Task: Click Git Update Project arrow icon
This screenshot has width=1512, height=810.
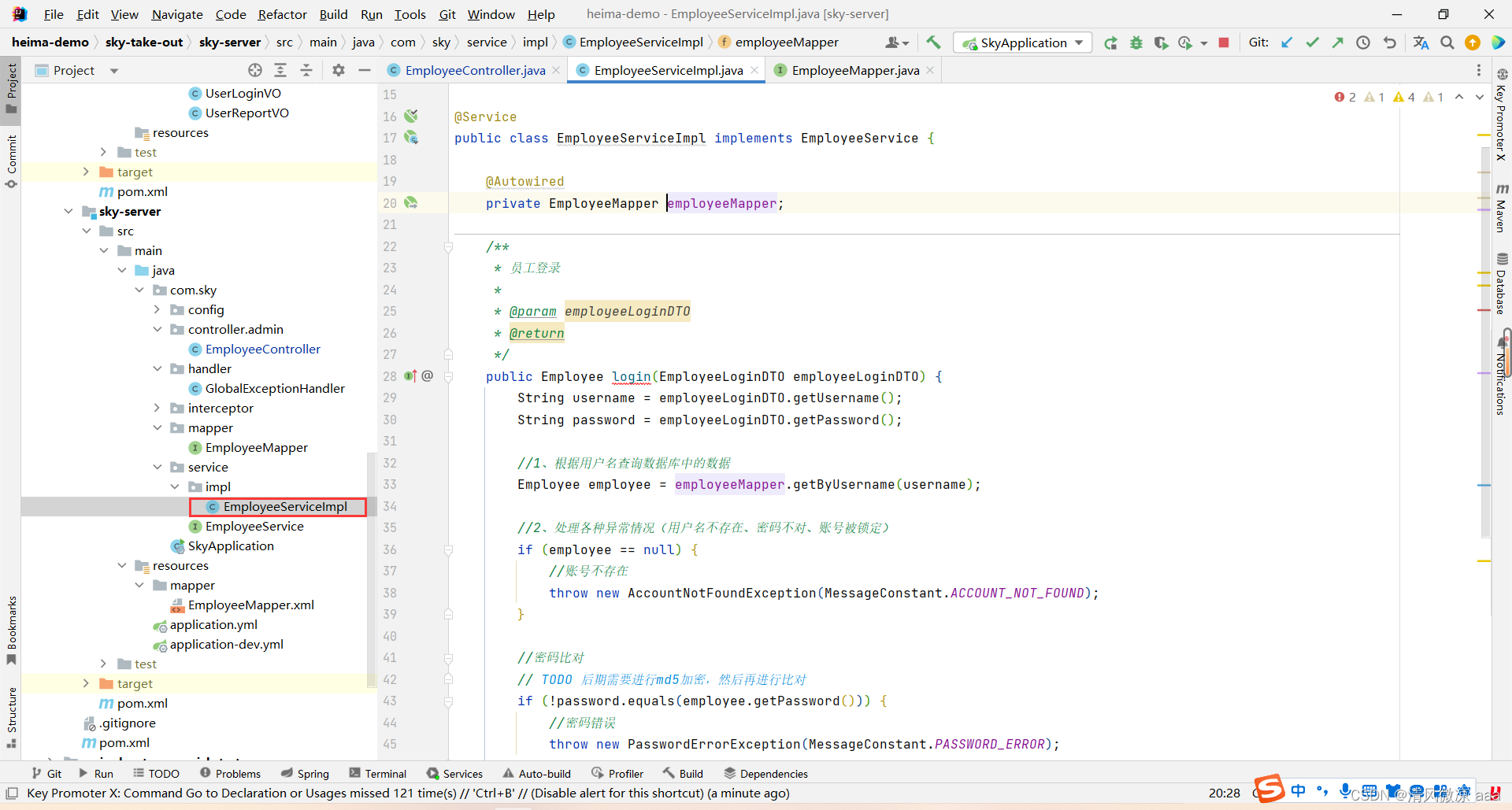Action: (1287, 43)
